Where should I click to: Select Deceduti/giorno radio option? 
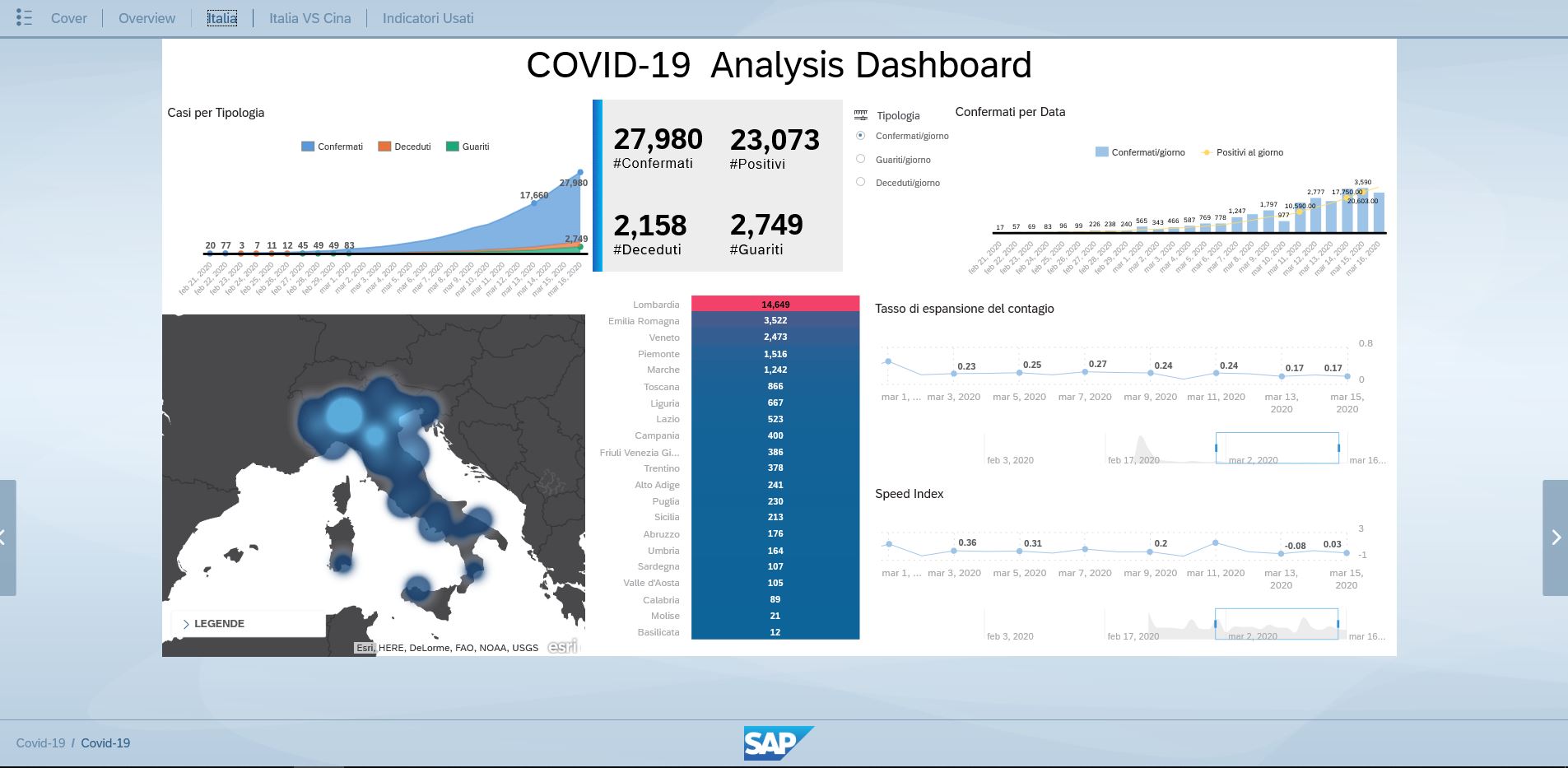[860, 182]
